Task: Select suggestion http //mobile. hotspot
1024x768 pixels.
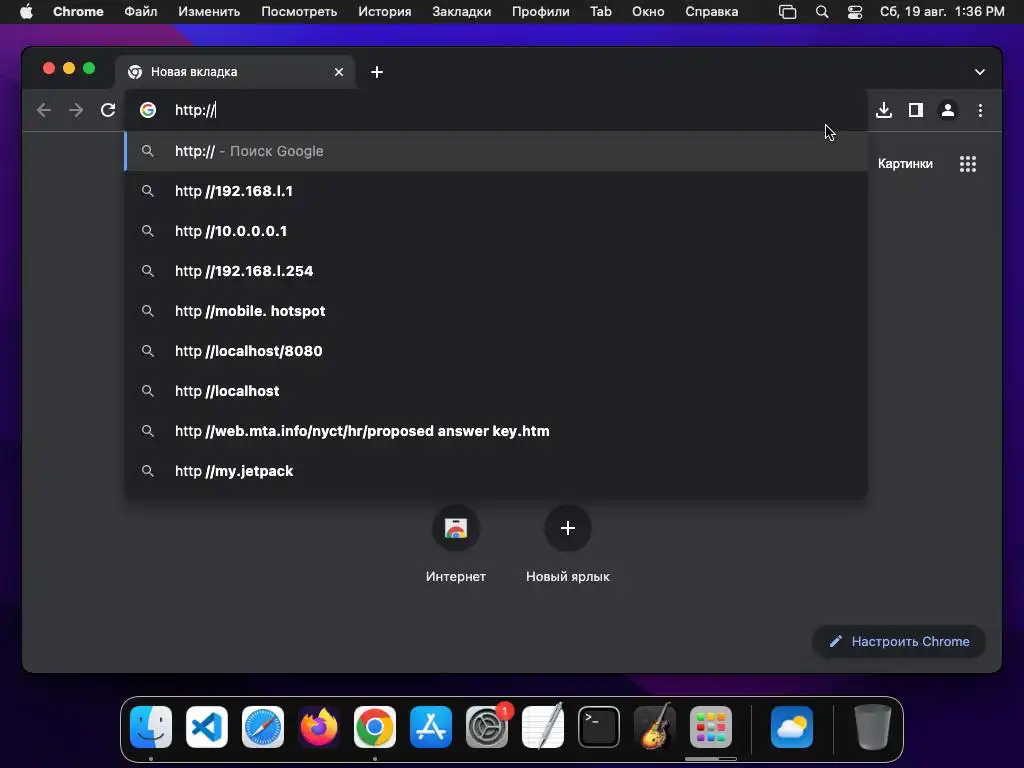Action: pyautogui.click(x=496, y=311)
